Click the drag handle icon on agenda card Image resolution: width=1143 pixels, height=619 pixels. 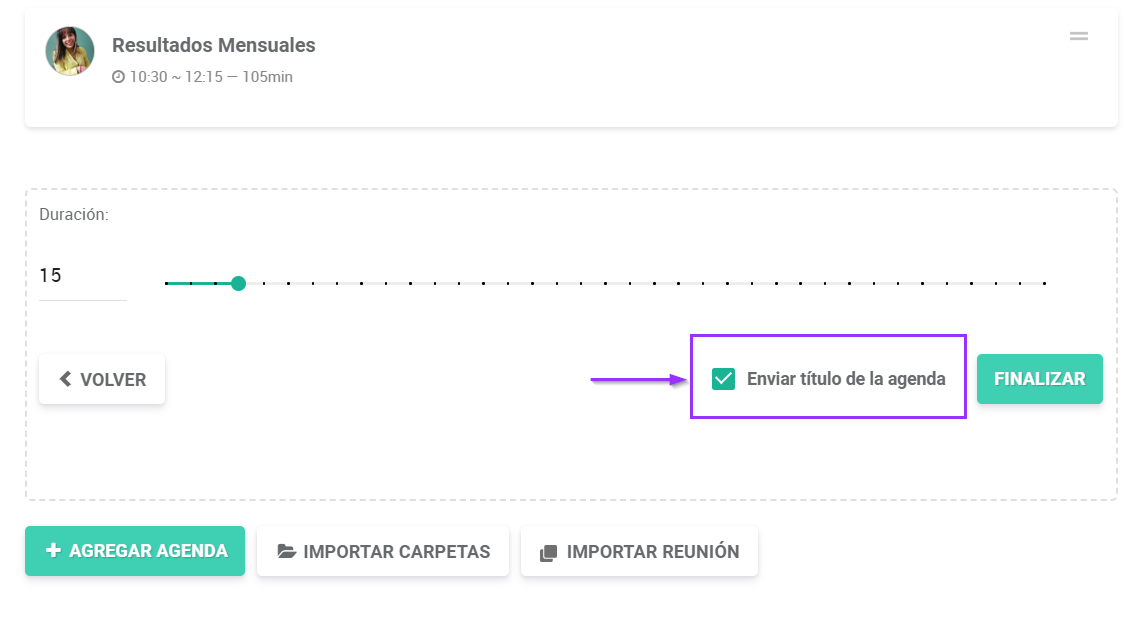[1078, 36]
